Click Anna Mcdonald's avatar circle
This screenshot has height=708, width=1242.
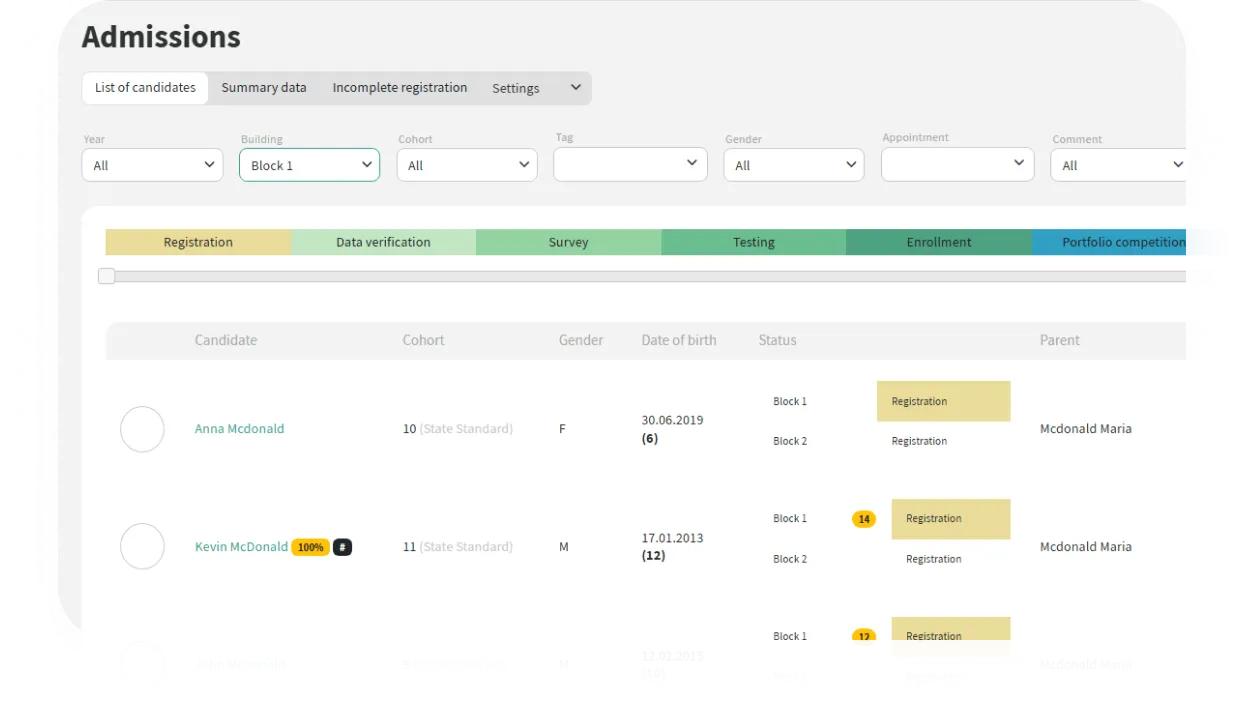(x=142, y=429)
